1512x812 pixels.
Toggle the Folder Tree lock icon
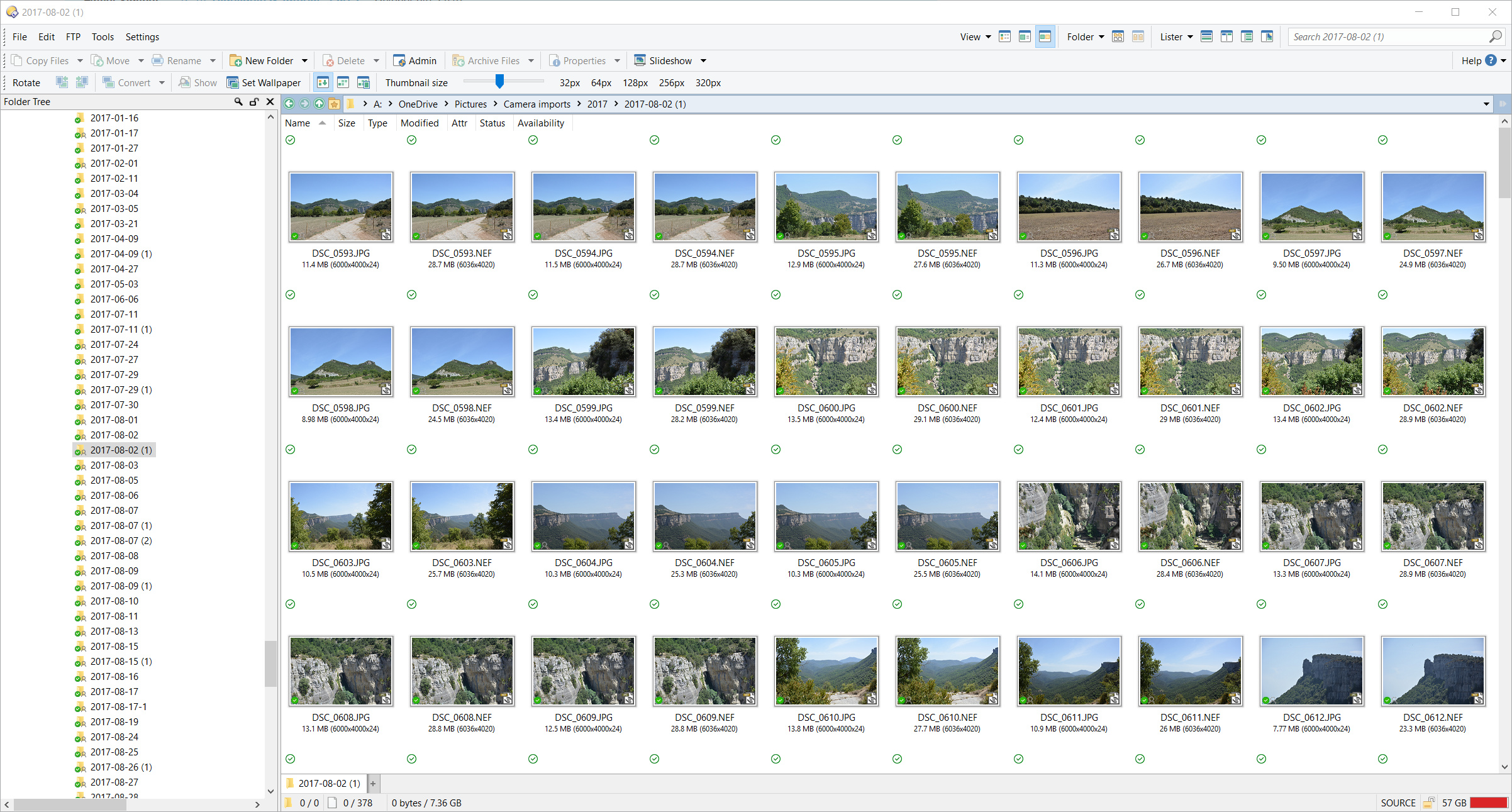(254, 102)
